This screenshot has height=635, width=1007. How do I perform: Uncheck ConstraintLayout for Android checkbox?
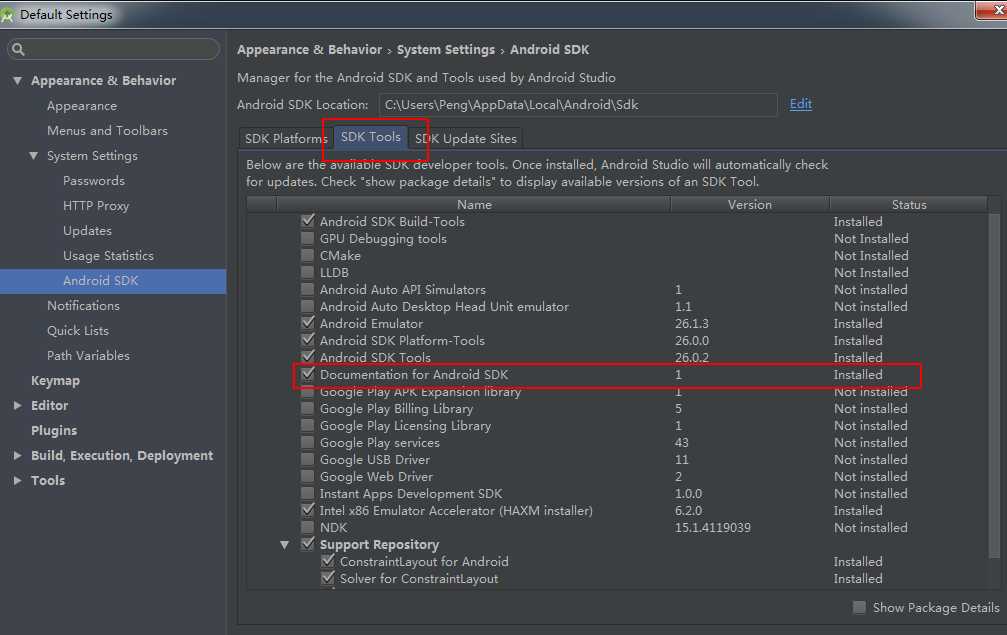tap(328, 561)
